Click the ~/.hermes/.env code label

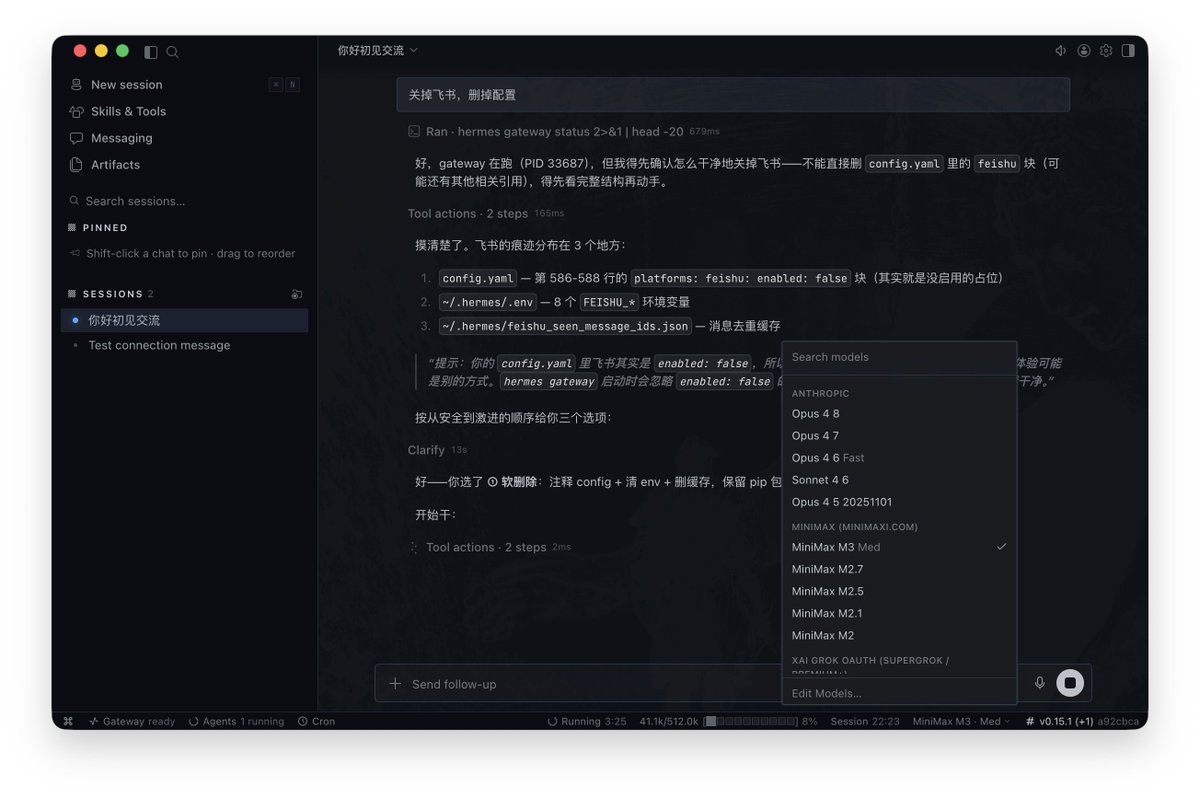(488, 302)
